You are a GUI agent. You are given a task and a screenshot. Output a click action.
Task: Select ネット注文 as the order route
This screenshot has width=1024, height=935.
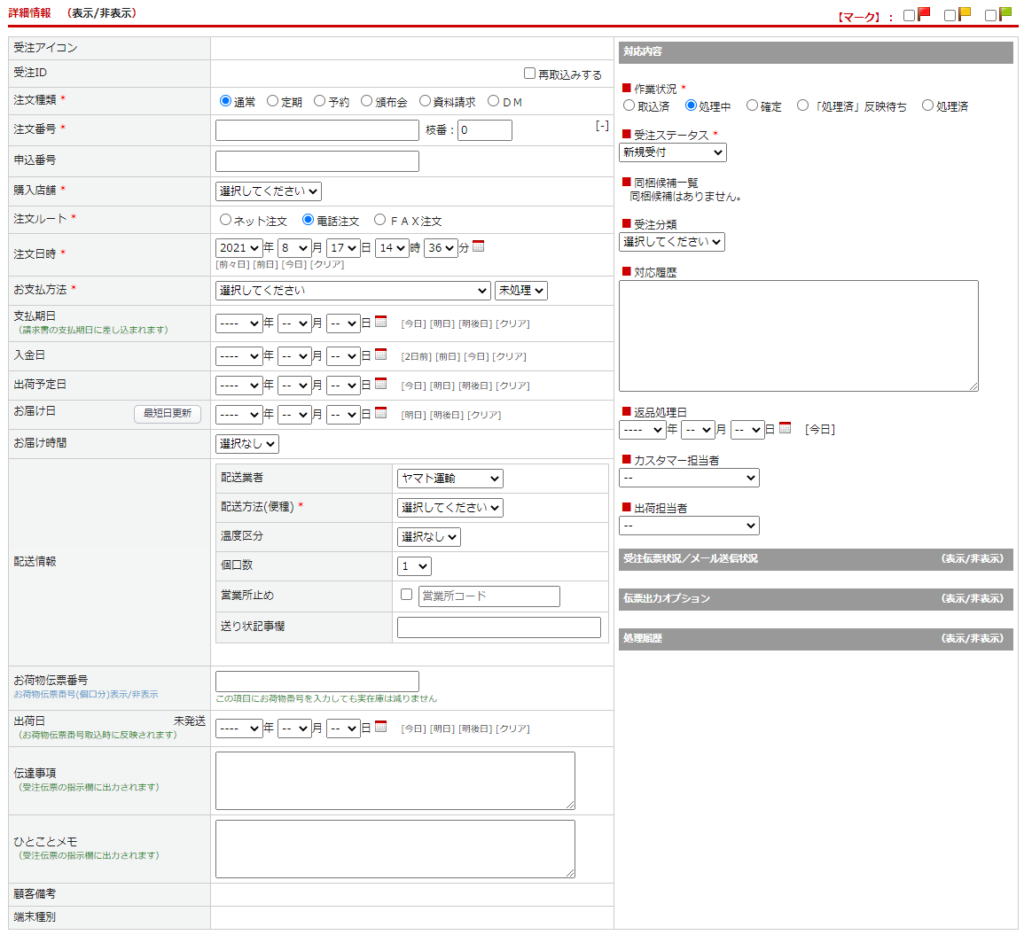tap(226, 220)
